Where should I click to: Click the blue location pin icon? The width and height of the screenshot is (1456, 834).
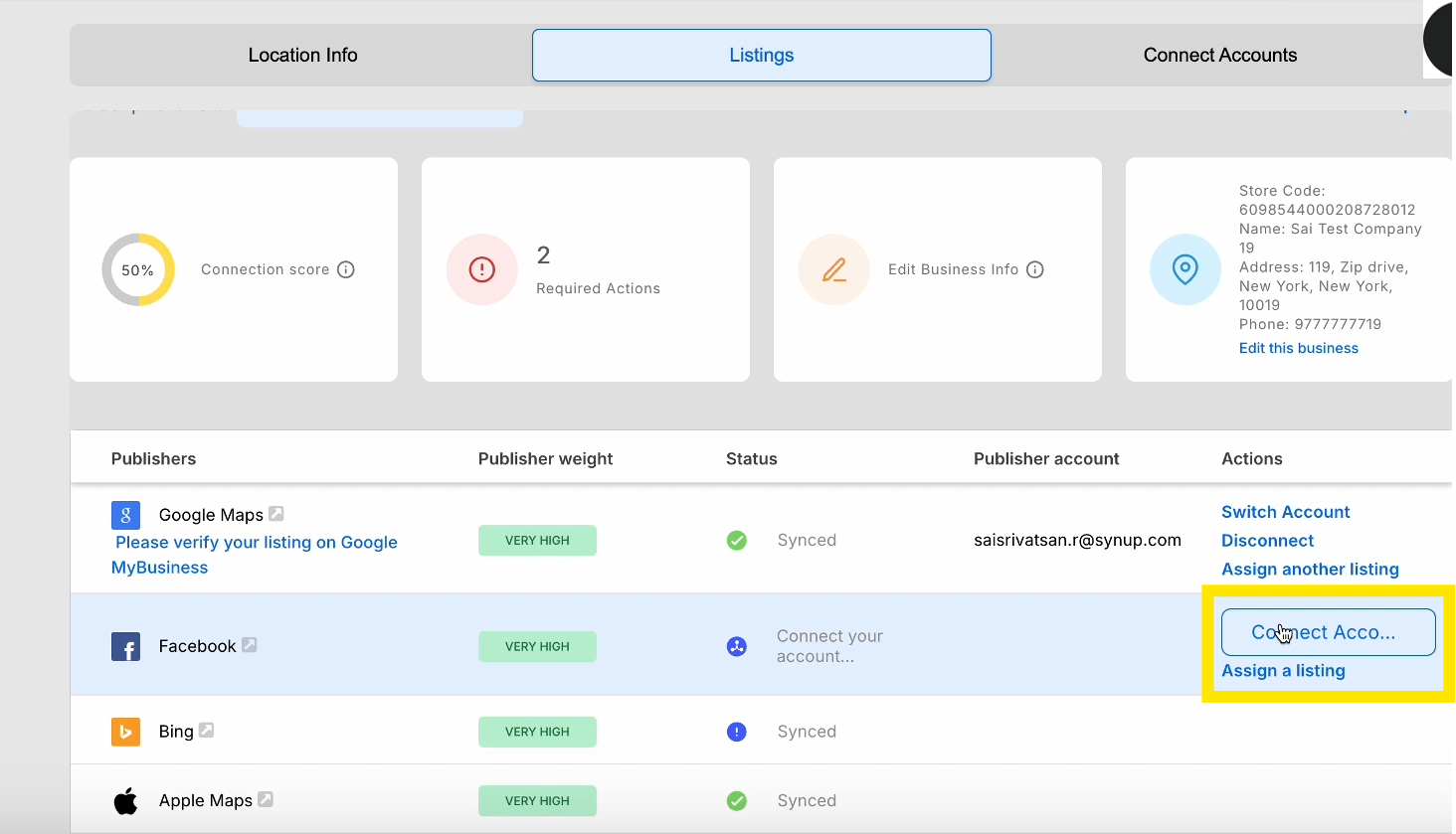point(1184,269)
